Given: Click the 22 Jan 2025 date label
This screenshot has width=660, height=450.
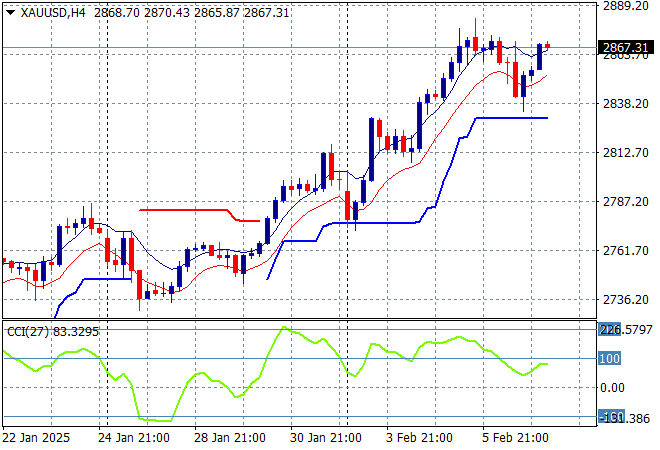Looking at the screenshot, I should click(36, 438).
